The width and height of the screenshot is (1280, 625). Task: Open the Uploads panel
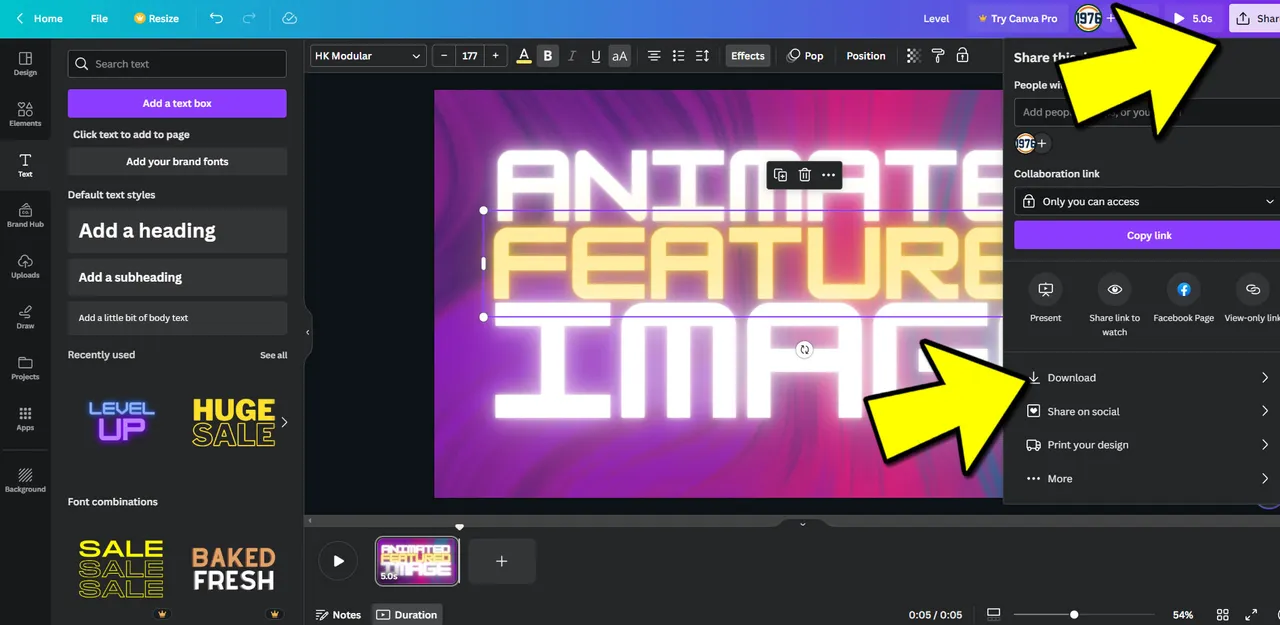[25, 266]
